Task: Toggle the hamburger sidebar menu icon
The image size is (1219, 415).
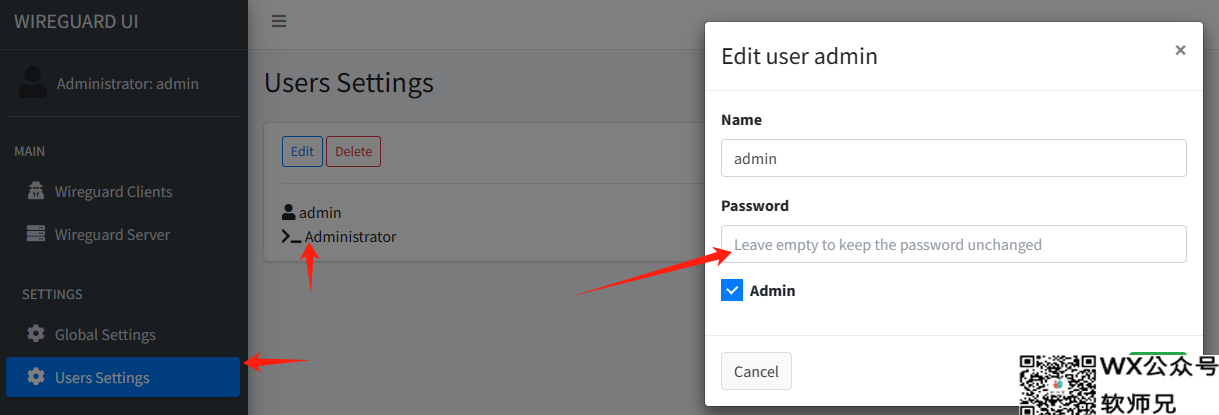Action: tap(279, 21)
